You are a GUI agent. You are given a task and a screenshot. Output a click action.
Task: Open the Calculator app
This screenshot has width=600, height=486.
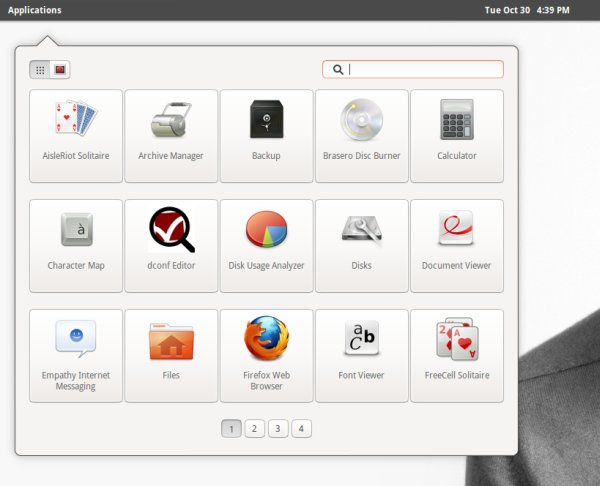tap(457, 136)
